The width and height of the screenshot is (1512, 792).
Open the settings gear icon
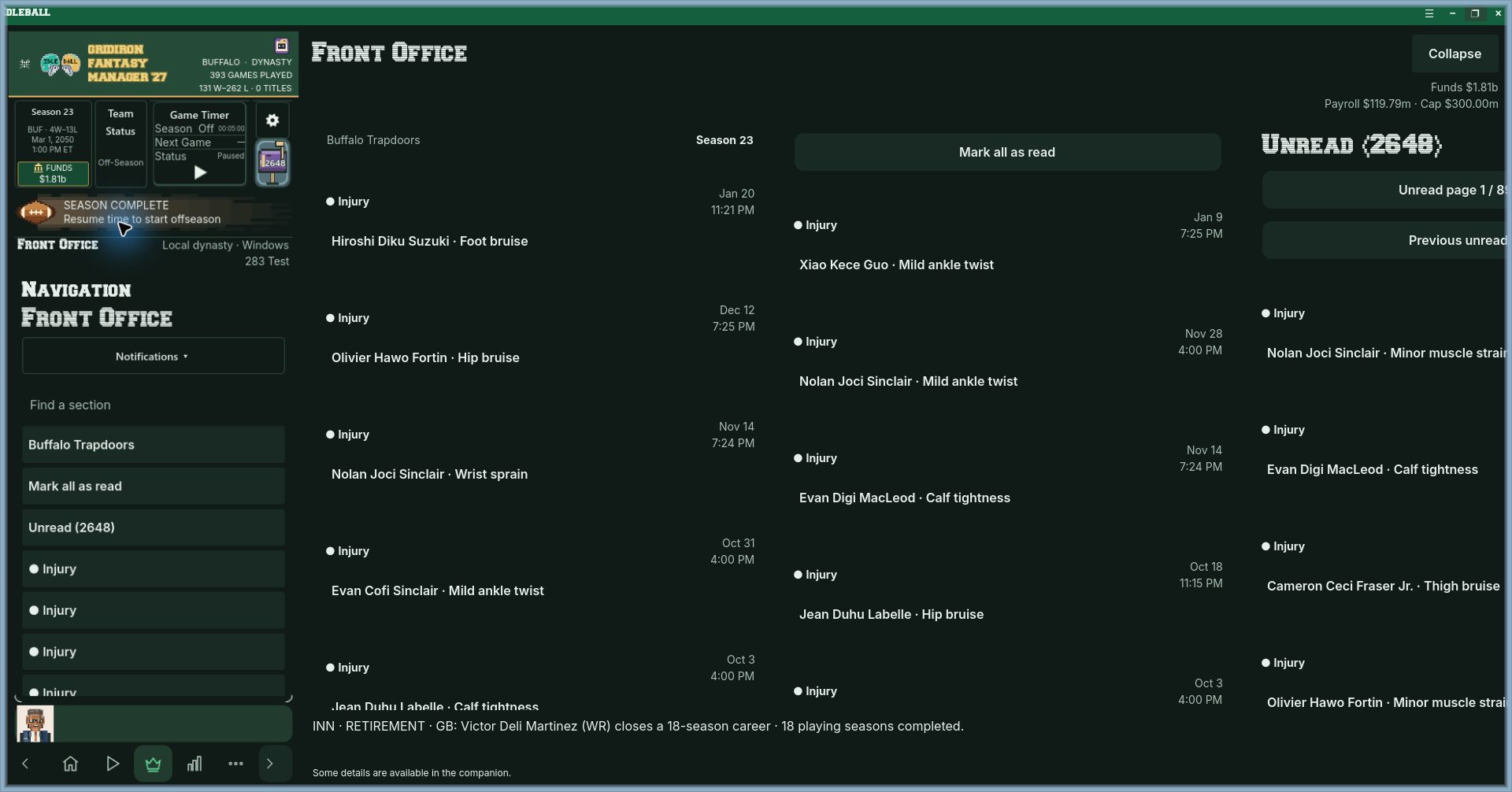(272, 120)
